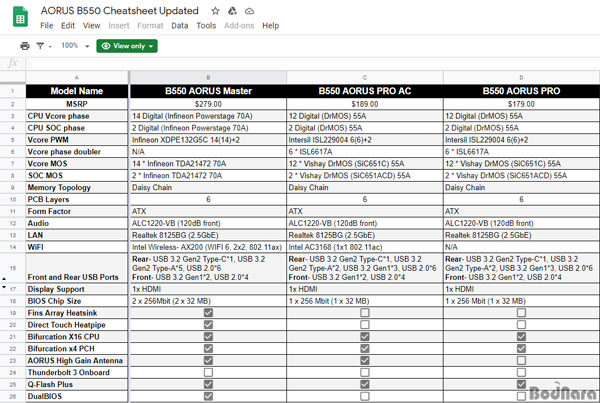600x403 pixels.
Task: Click the document title AORUS B550 Cheatsheet Updated
Action: (x=120, y=11)
